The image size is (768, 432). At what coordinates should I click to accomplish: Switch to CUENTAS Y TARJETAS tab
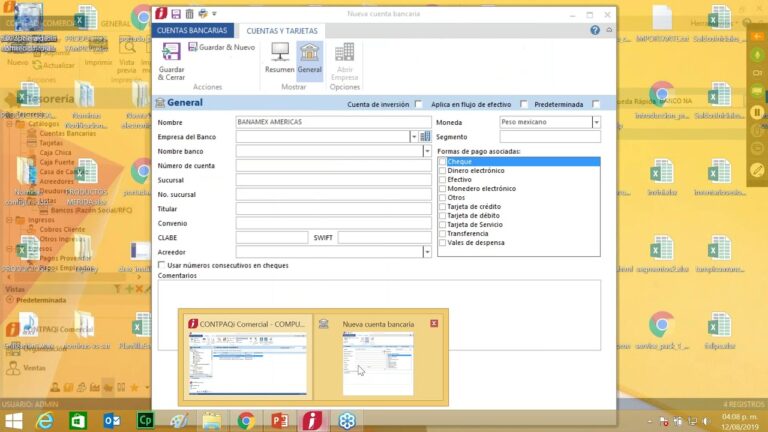click(x=282, y=30)
